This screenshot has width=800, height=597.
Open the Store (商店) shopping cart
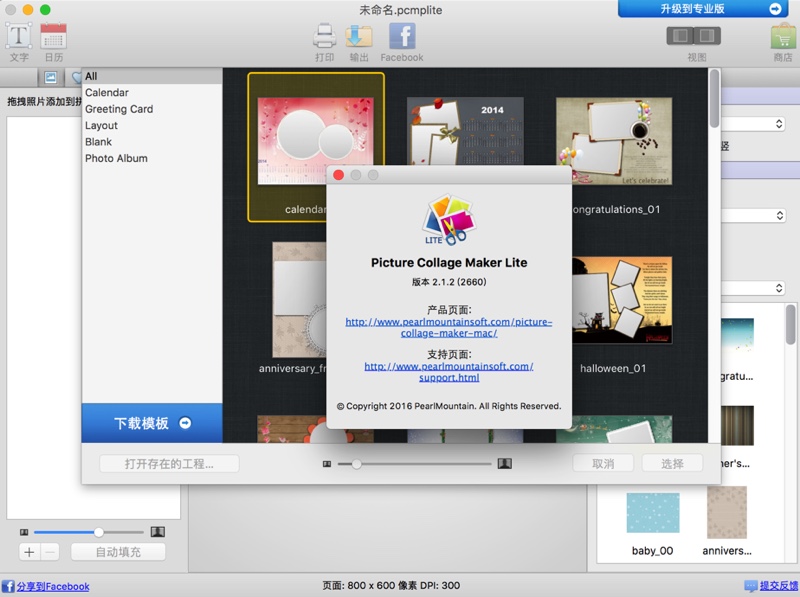[784, 37]
